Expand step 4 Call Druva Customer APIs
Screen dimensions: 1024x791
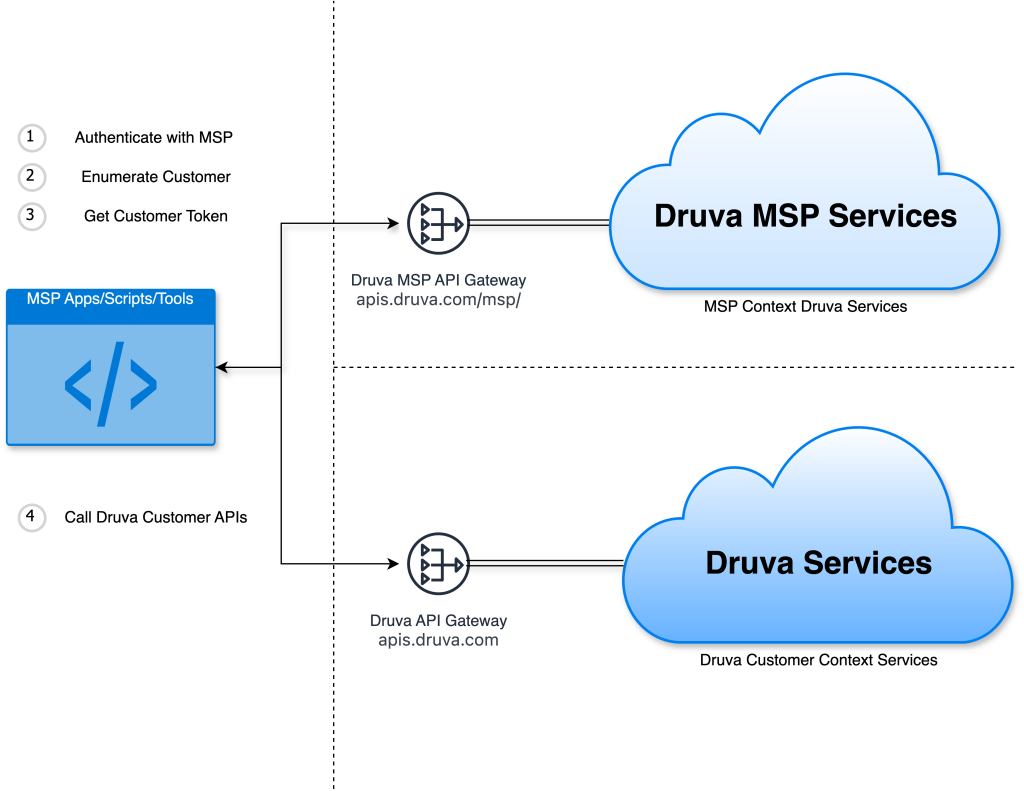(31, 518)
